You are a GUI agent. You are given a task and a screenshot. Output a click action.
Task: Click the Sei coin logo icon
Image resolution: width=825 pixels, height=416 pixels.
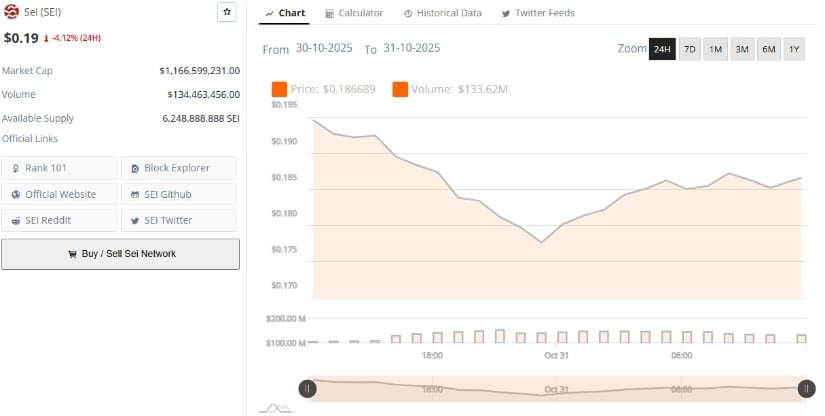(x=11, y=12)
